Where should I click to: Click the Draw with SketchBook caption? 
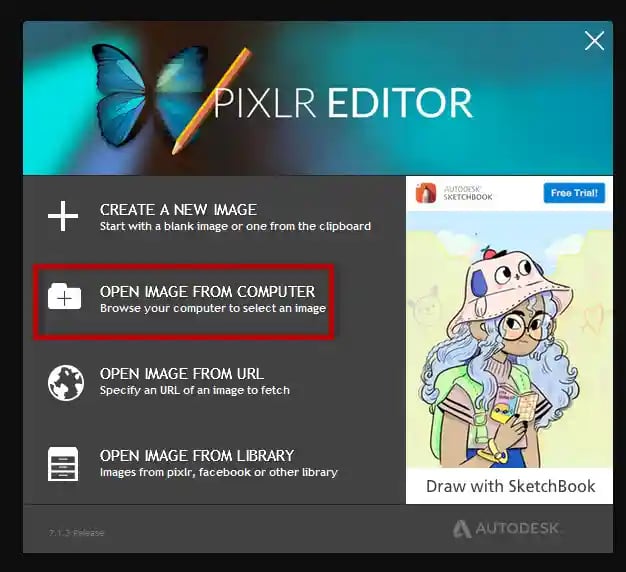(x=510, y=486)
